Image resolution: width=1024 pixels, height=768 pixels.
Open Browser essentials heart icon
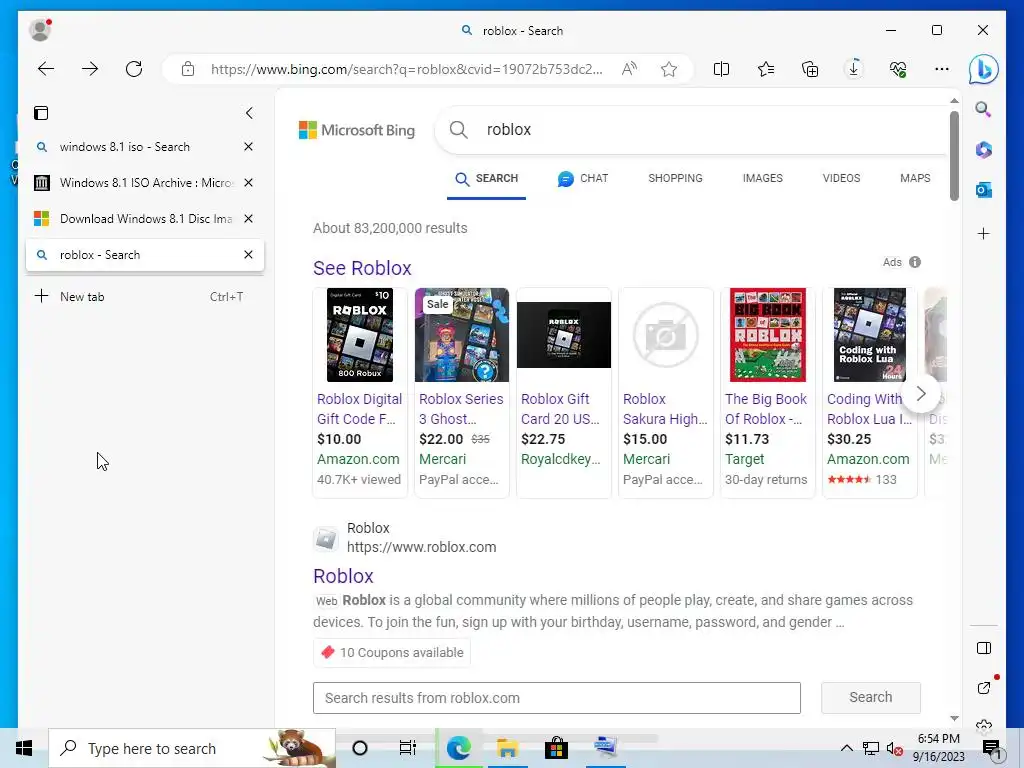898,69
